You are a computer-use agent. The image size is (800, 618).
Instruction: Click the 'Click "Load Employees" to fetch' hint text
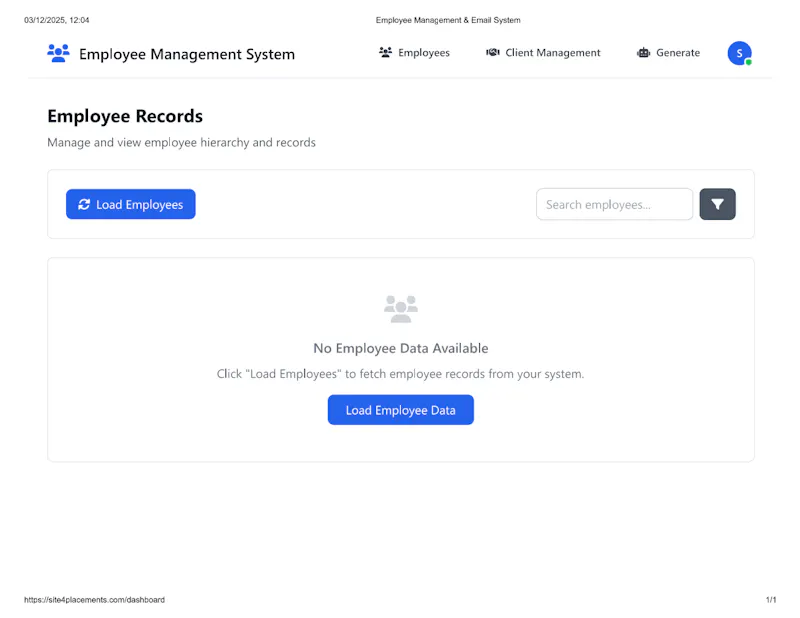(x=401, y=374)
